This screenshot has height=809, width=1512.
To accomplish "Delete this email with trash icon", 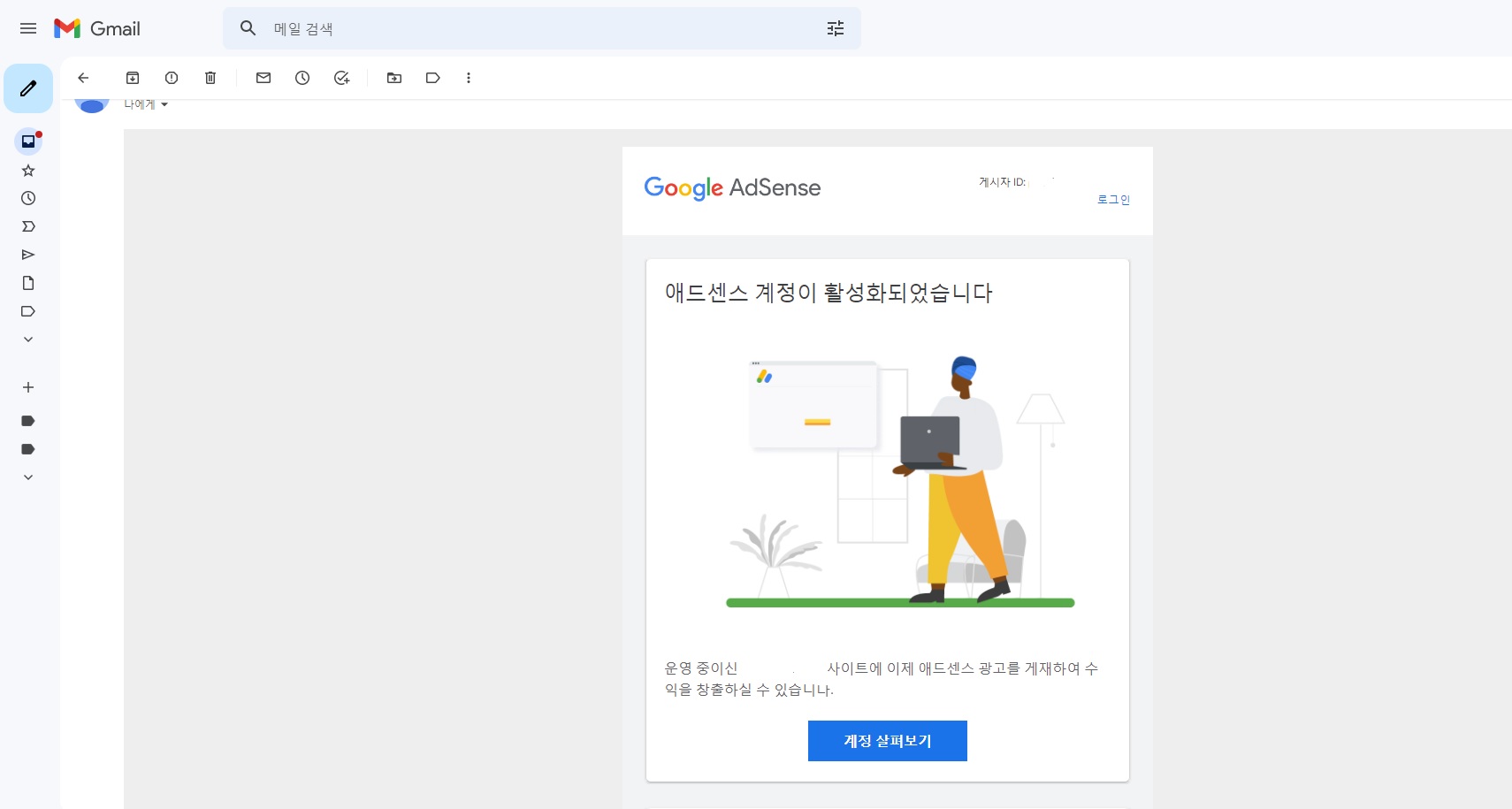I will pos(210,78).
